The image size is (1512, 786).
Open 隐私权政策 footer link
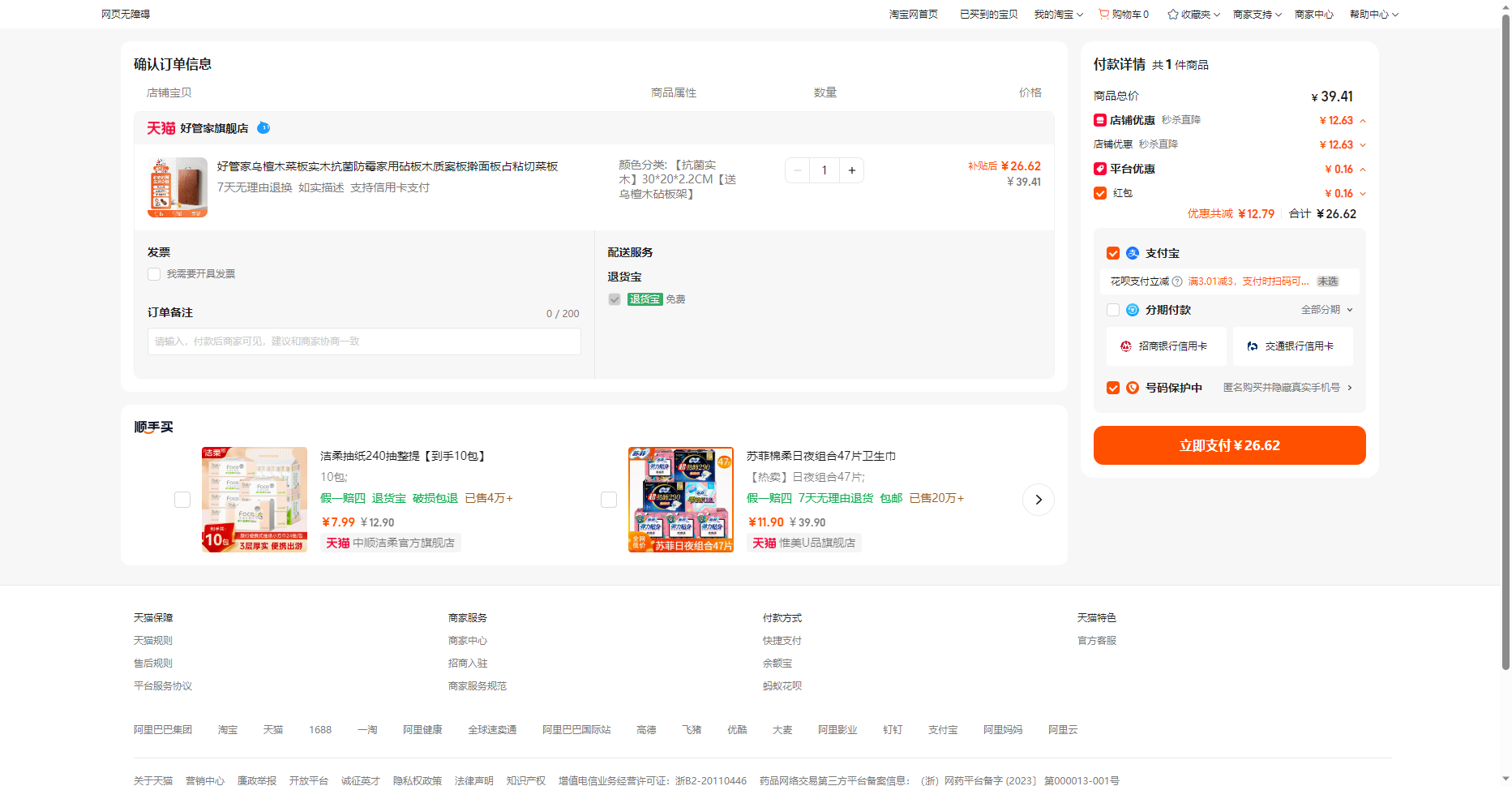coord(418,780)
